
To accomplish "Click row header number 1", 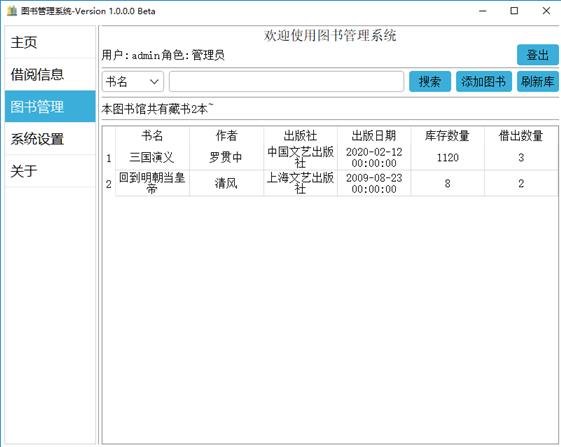I will click(x=109, y=158).
